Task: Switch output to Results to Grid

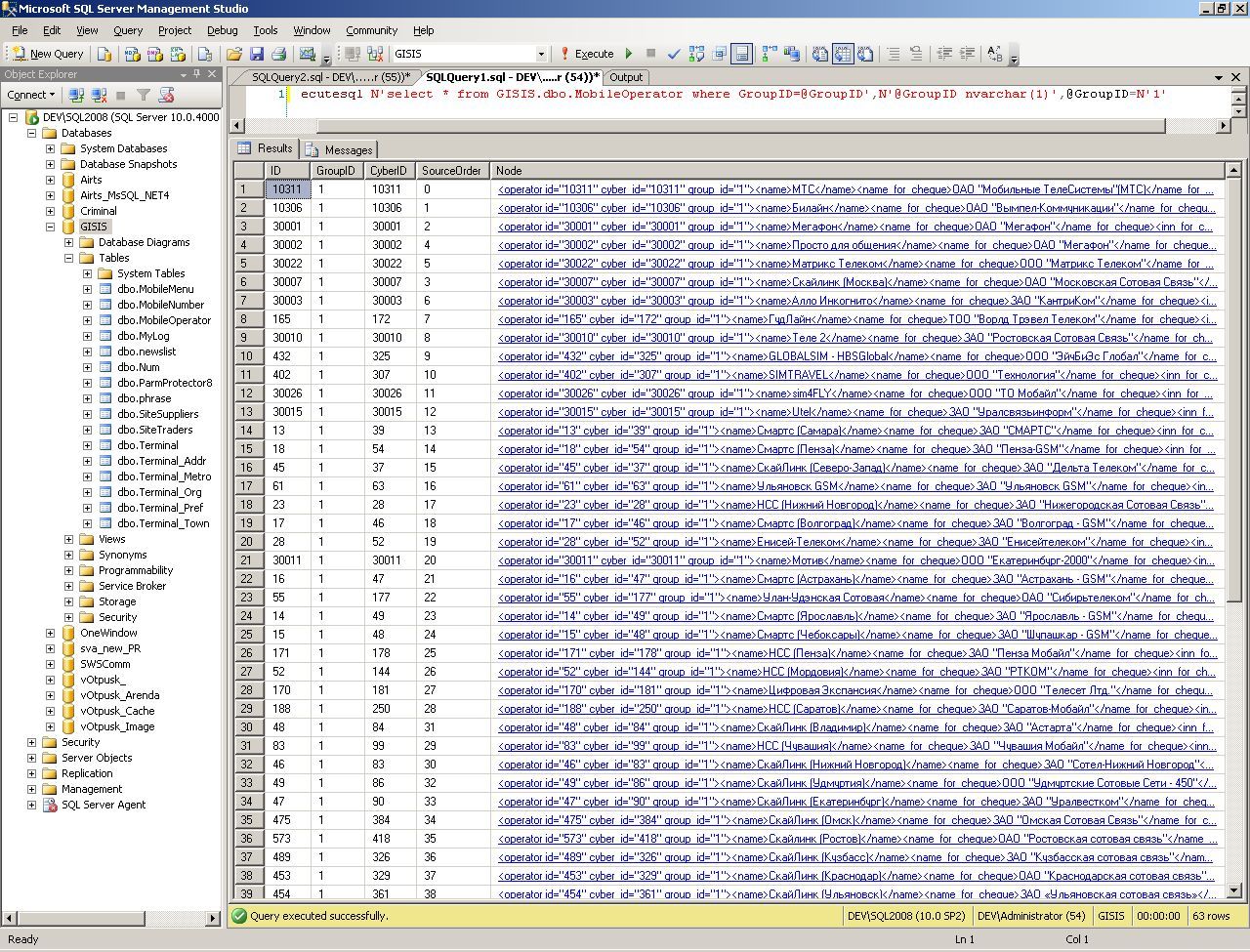Action: click(x=843, y=54)
